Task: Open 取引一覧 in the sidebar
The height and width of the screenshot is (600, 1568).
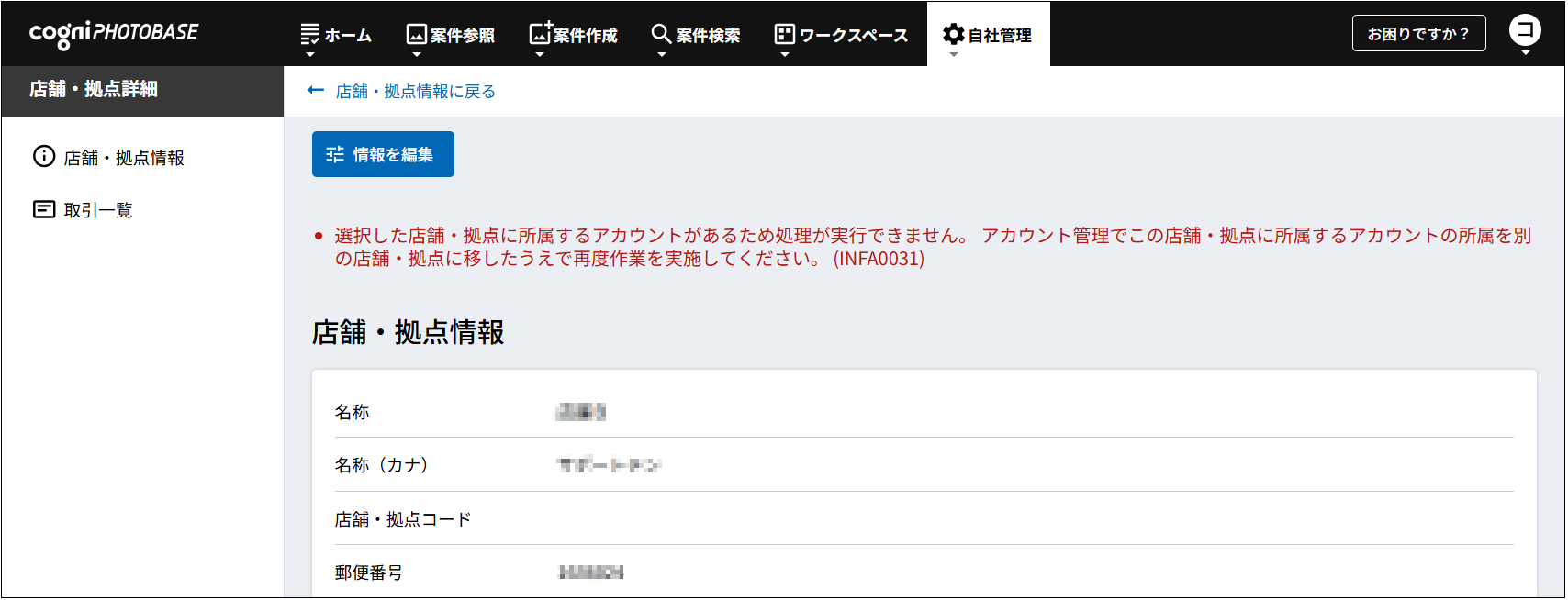Action: point(97,210)
